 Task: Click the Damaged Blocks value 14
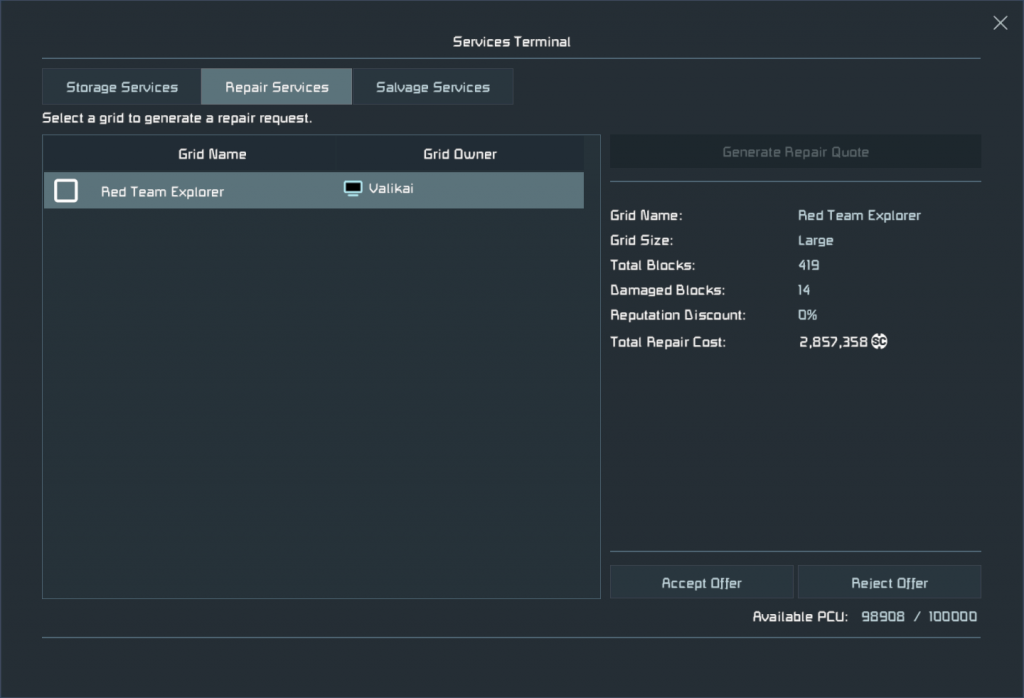pos(804,290)
